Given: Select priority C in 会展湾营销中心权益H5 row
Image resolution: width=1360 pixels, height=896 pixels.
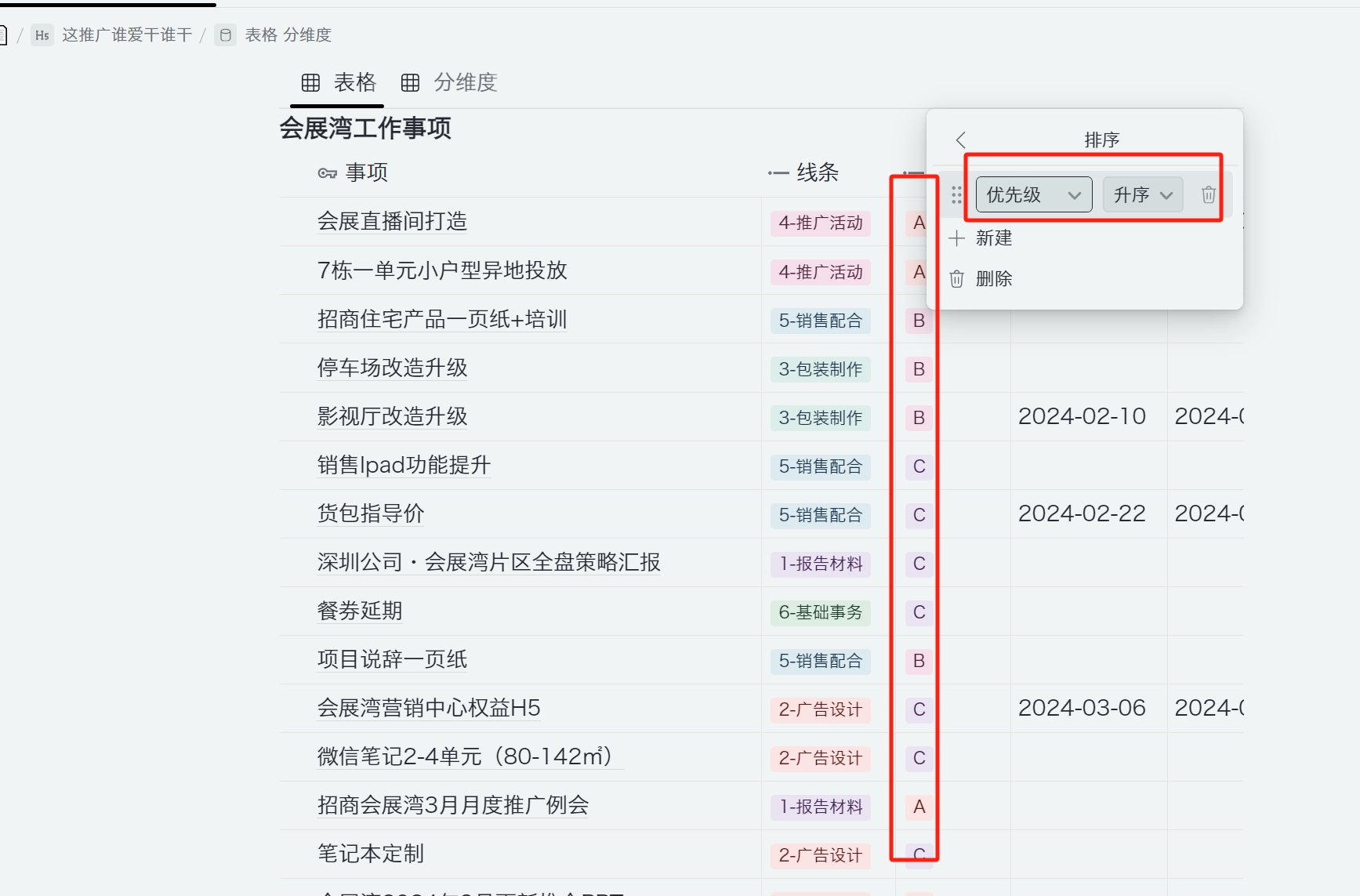Looking at the screenshot, I should point(919,709).
